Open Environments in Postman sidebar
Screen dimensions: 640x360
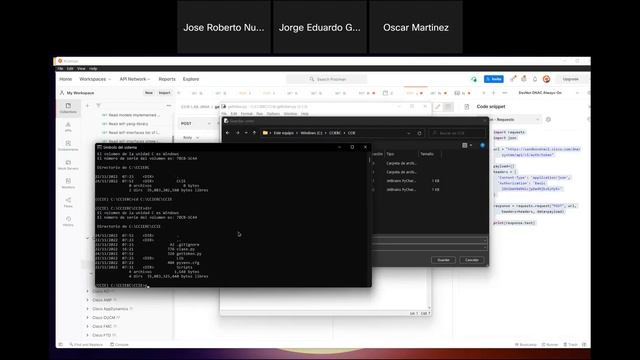(68, 145)
